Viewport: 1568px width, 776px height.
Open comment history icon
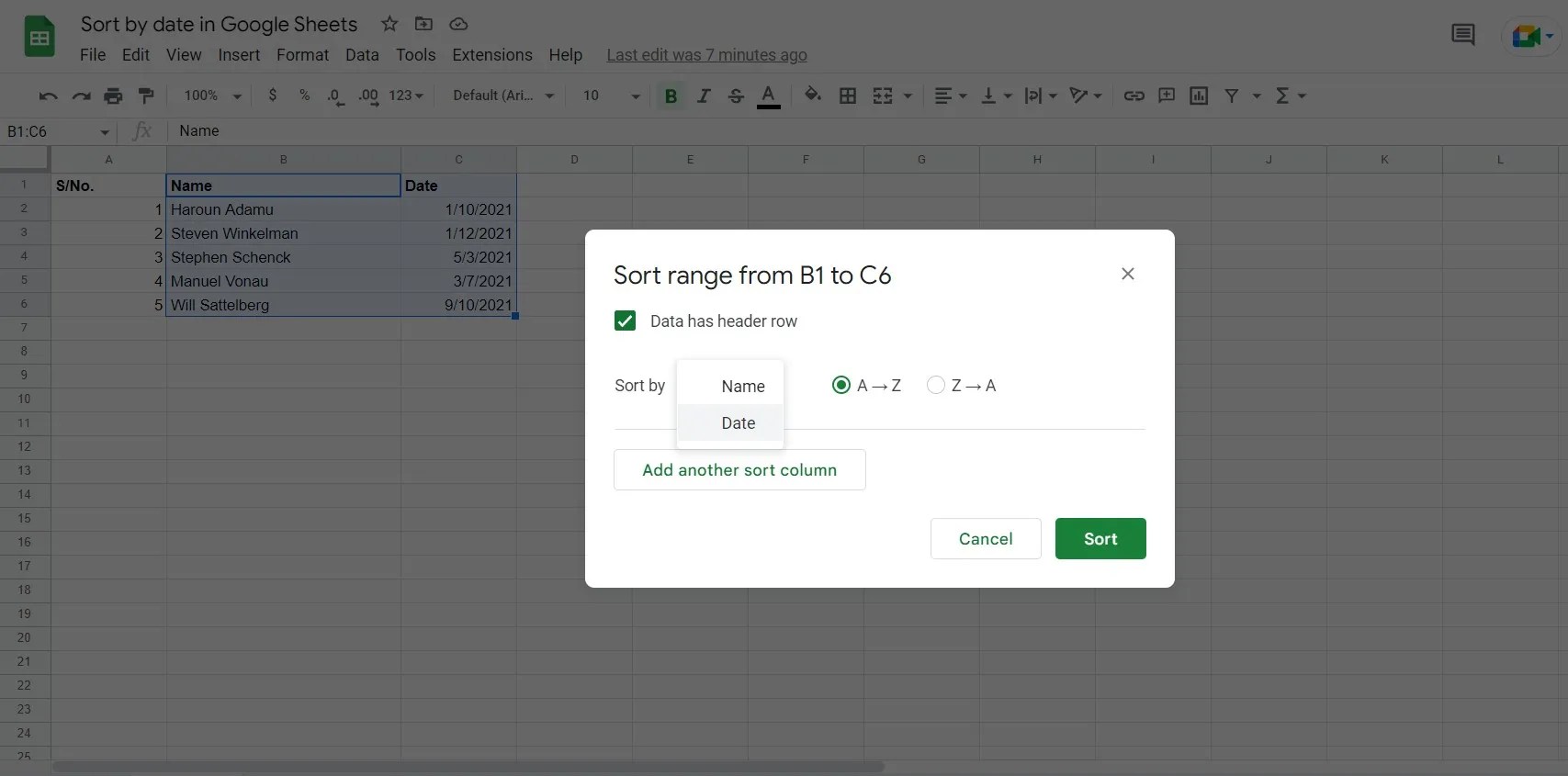(x=1462, y=35)
